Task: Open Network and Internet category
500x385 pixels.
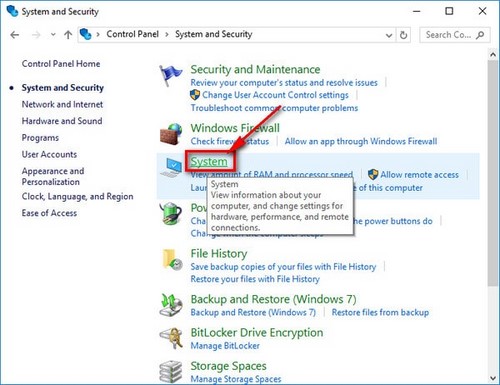Action: pyautogui.click(x=62, y=104)
